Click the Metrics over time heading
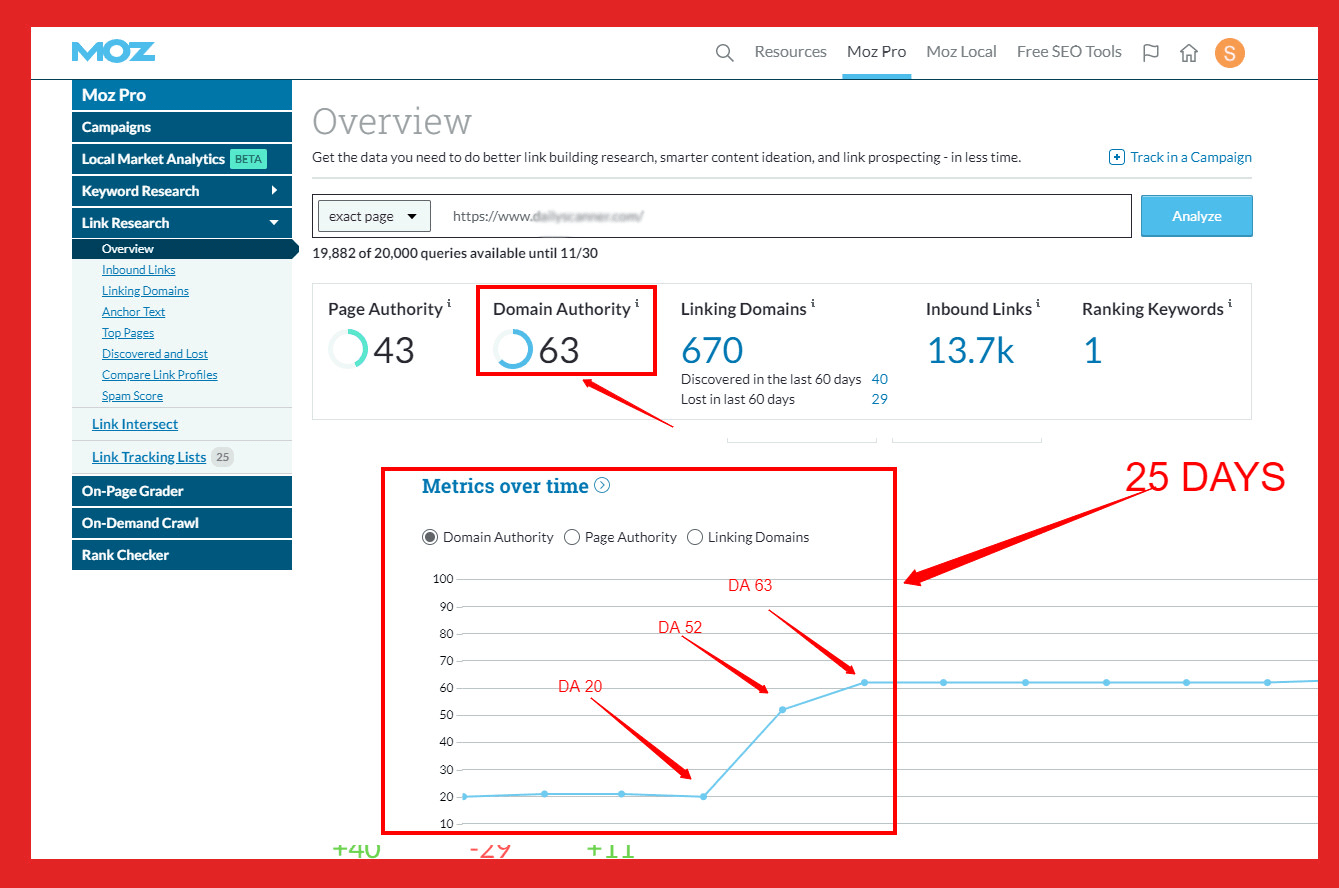This screenshot has height=888, width=1339. pyautogui.click(x=505, y=486)
